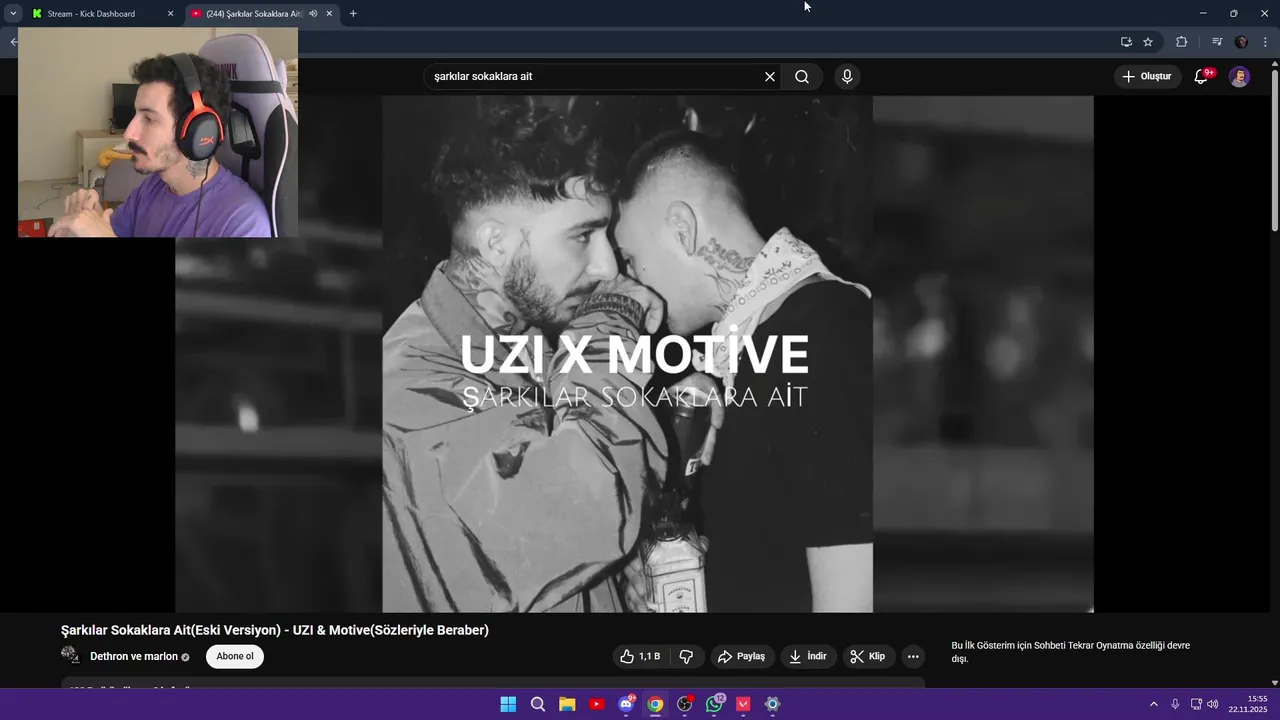The width and height of the screenshot is (1280, 720).
Task: Click the Bu İlk Gösterim chat replay notice
Action: pyautogui.click(x=1070, y=652)
